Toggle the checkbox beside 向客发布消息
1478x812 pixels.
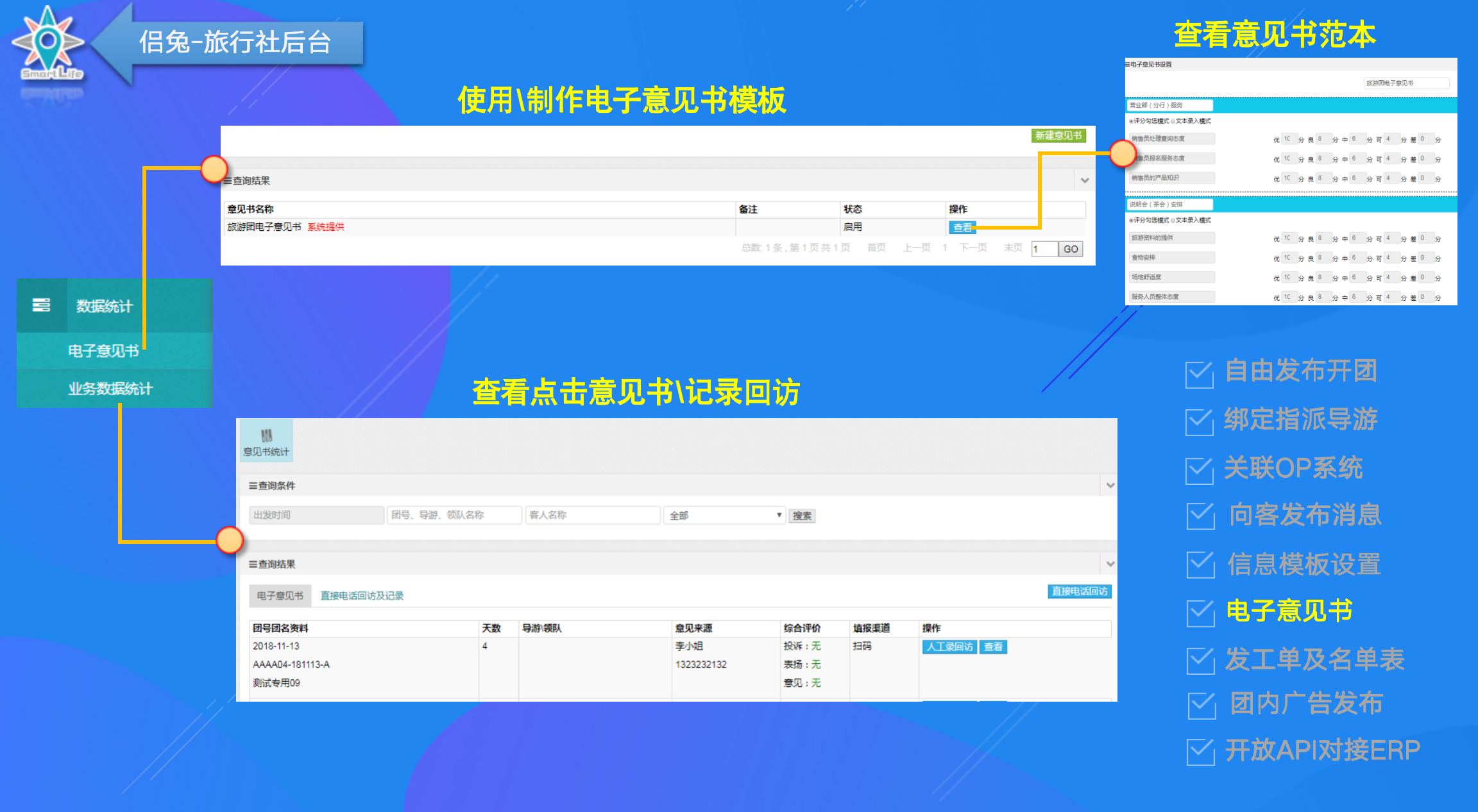pos(1201,516)
